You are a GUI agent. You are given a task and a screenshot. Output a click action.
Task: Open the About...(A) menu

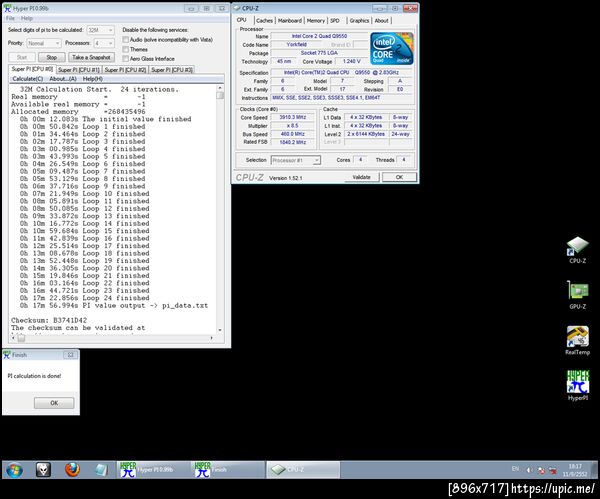[x=63, y=79]
